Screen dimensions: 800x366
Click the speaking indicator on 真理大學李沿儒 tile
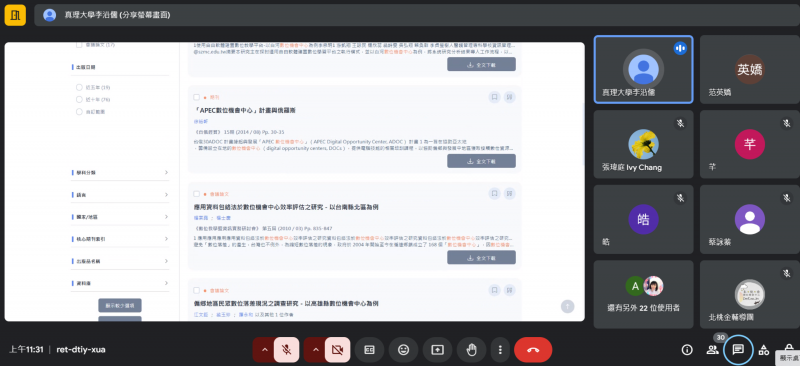(x=680, y=48)
